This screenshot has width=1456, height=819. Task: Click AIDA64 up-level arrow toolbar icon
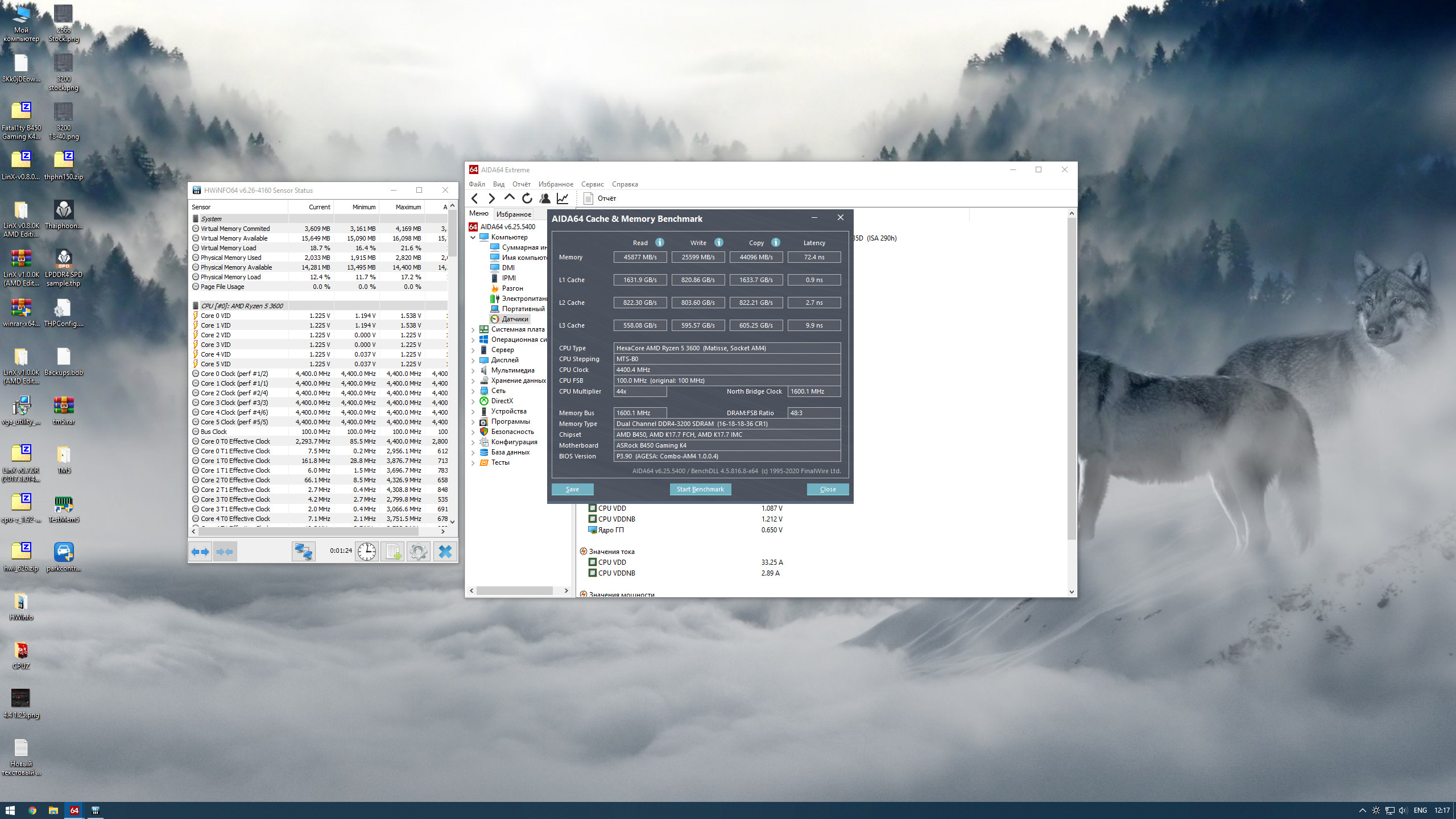pyautogui.click(x=510, y=198)
